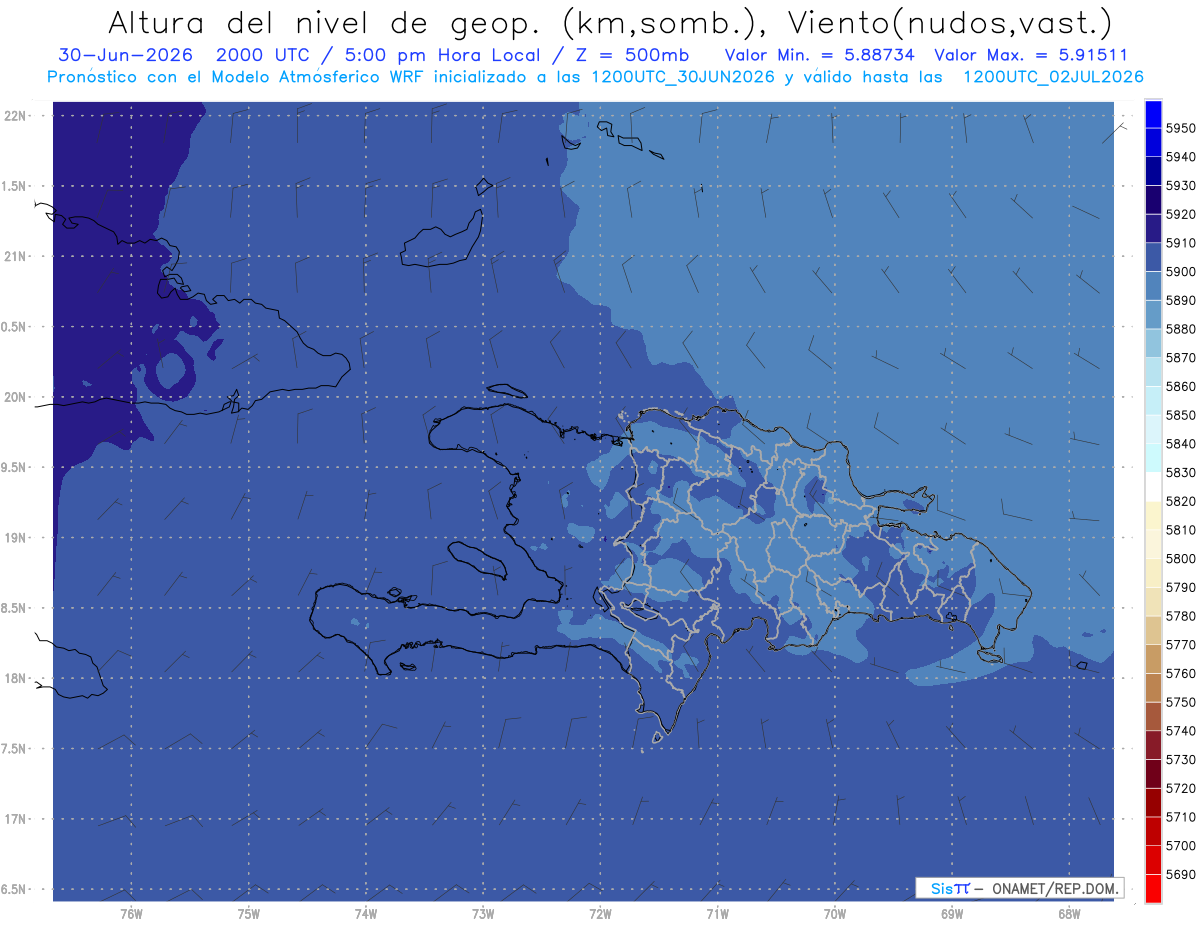Screen dimensions: 1200x927
Task: Click the '5690' color bar label
Action: tap(1180, 874)
